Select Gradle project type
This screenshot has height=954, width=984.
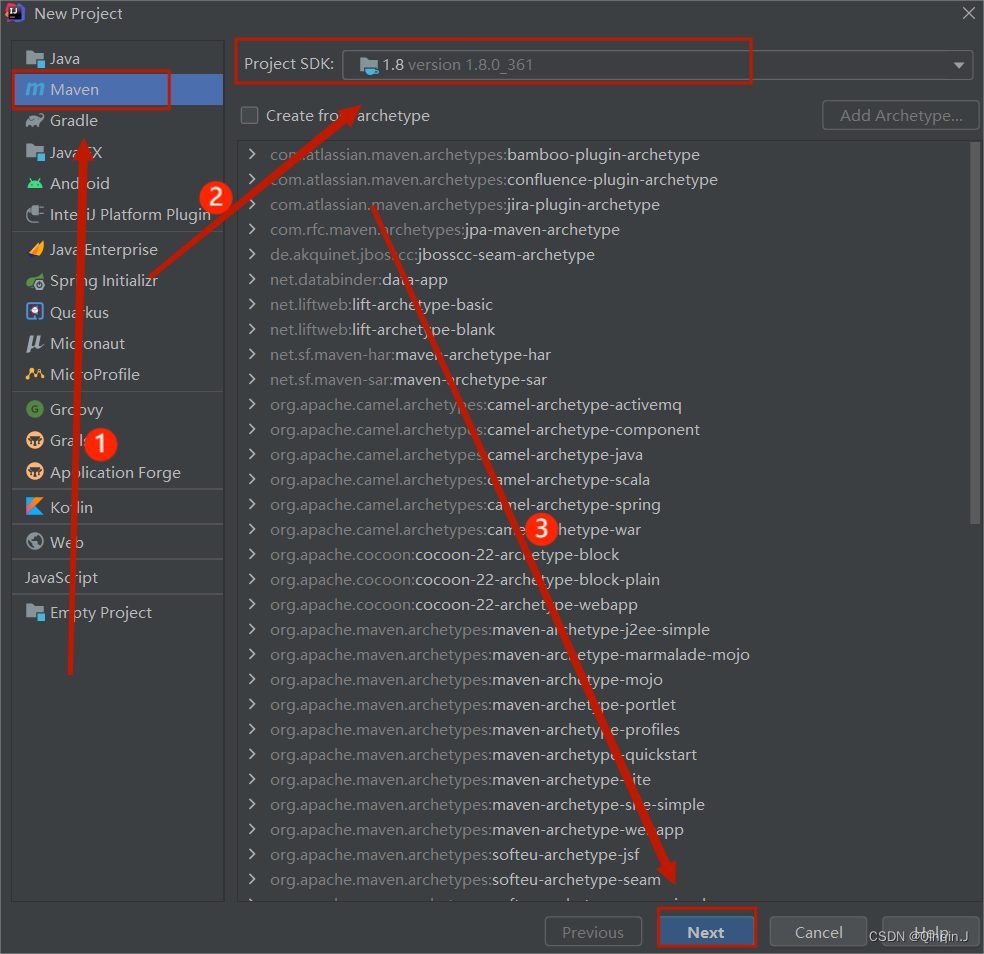tap(117, 121)
